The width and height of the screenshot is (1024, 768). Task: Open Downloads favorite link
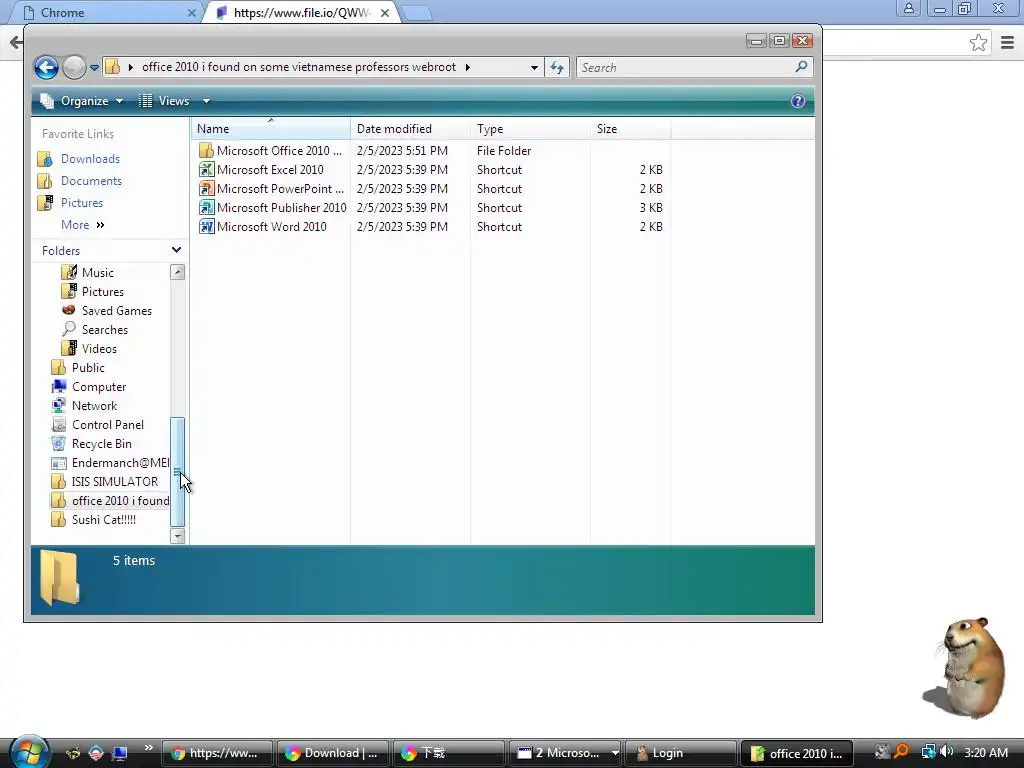pyautogui.click(x=90, y=159)
